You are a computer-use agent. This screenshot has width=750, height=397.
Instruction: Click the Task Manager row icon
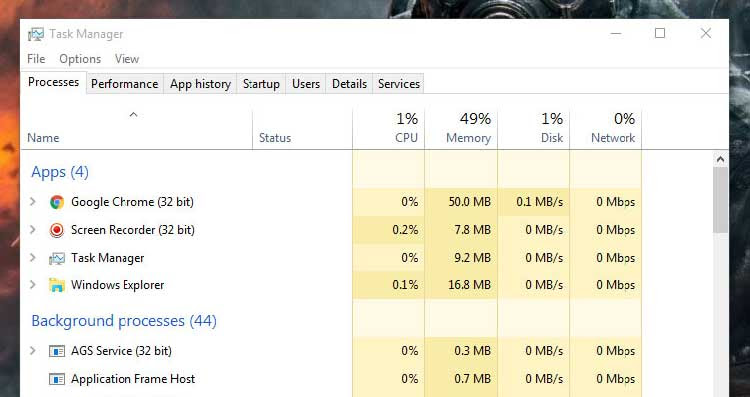(57, 259)
